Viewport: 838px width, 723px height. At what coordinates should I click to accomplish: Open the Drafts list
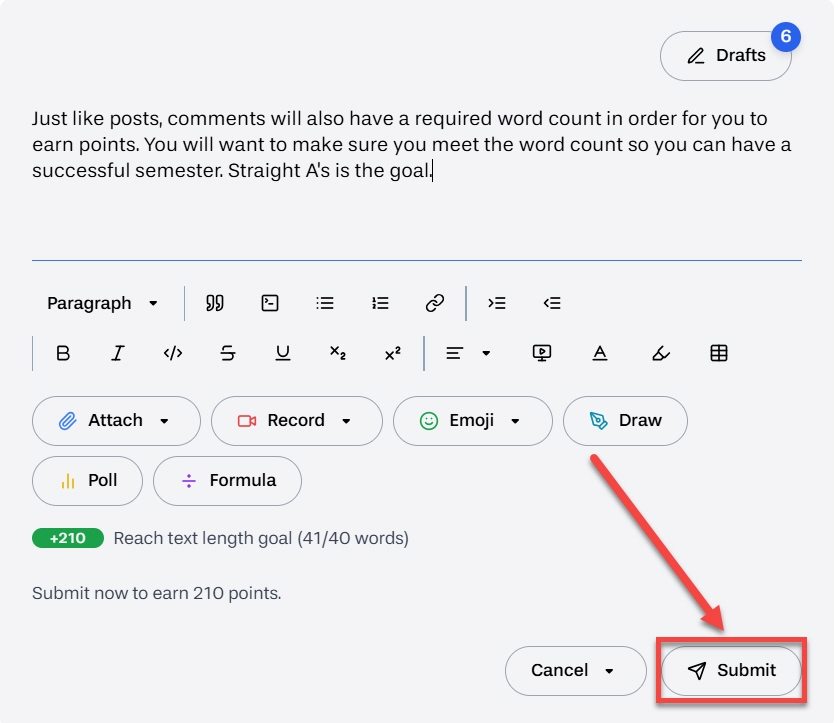coord(725,56)
